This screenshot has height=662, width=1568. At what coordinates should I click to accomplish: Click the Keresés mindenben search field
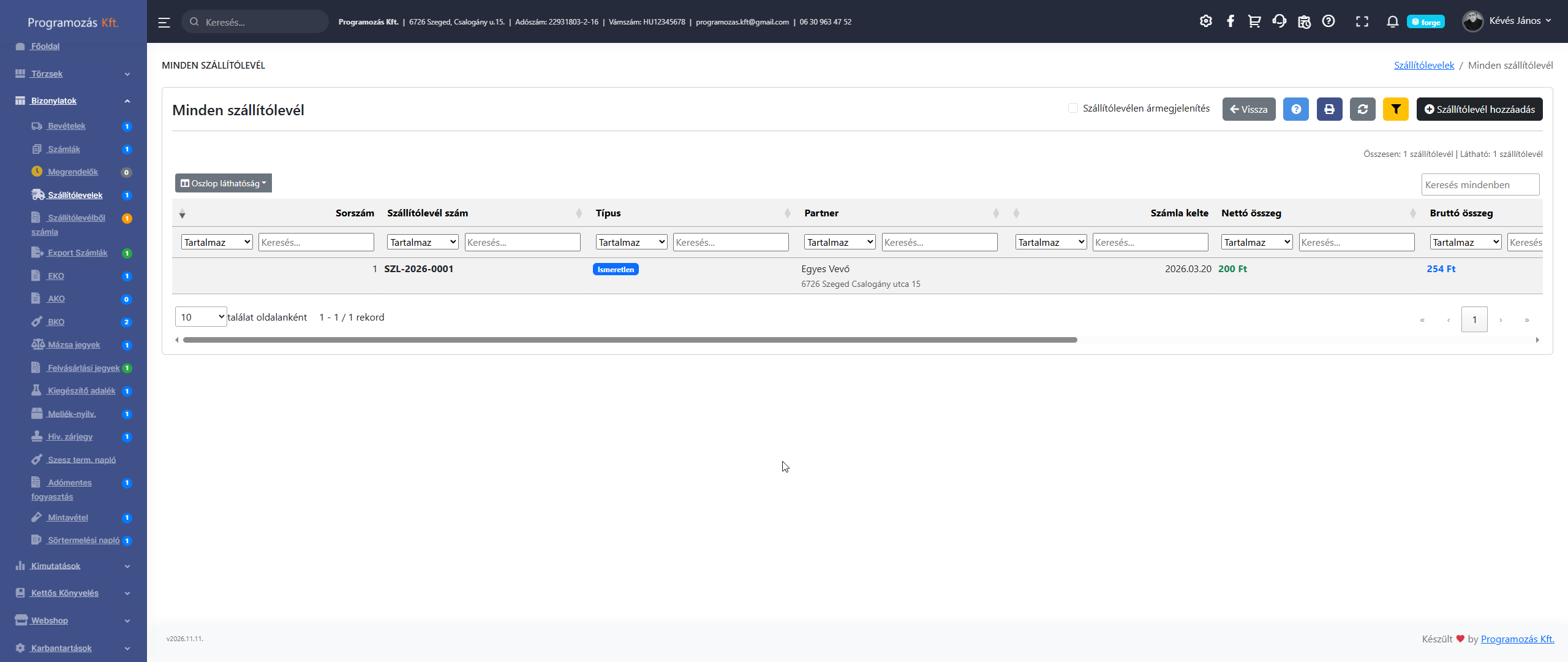[x=1480, y=185]
